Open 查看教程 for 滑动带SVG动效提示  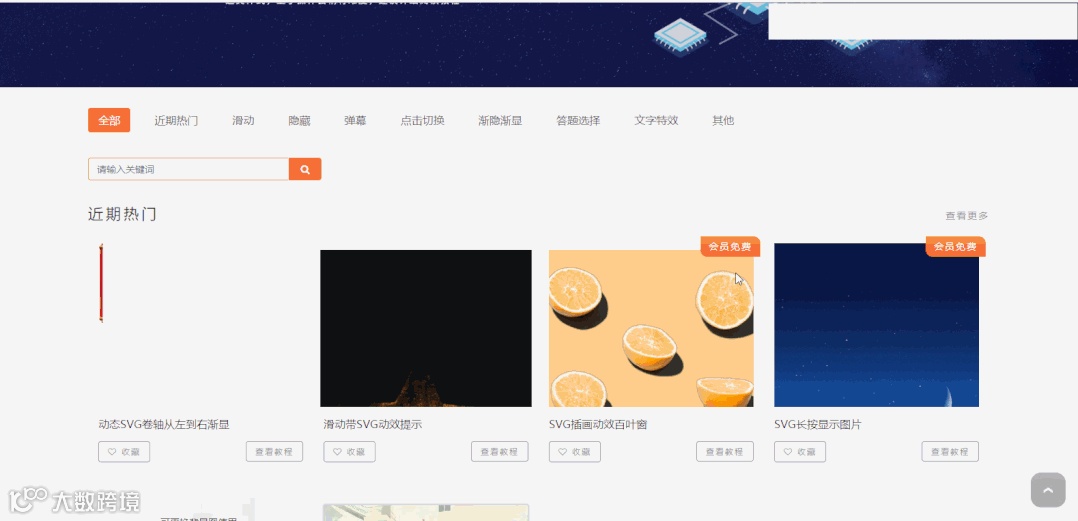[500, 452]
